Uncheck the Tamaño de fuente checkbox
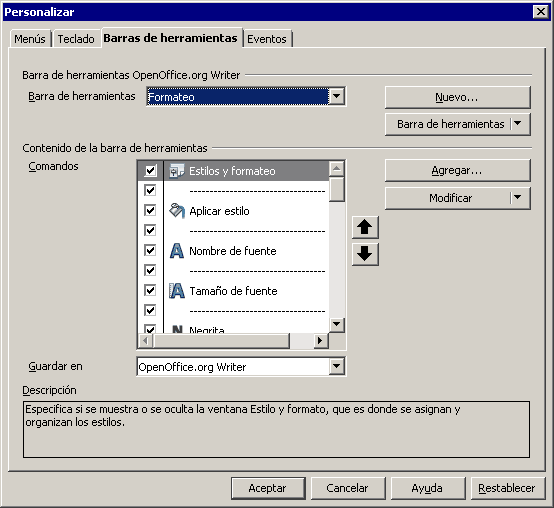554x508 pixels. click(150, 290)
